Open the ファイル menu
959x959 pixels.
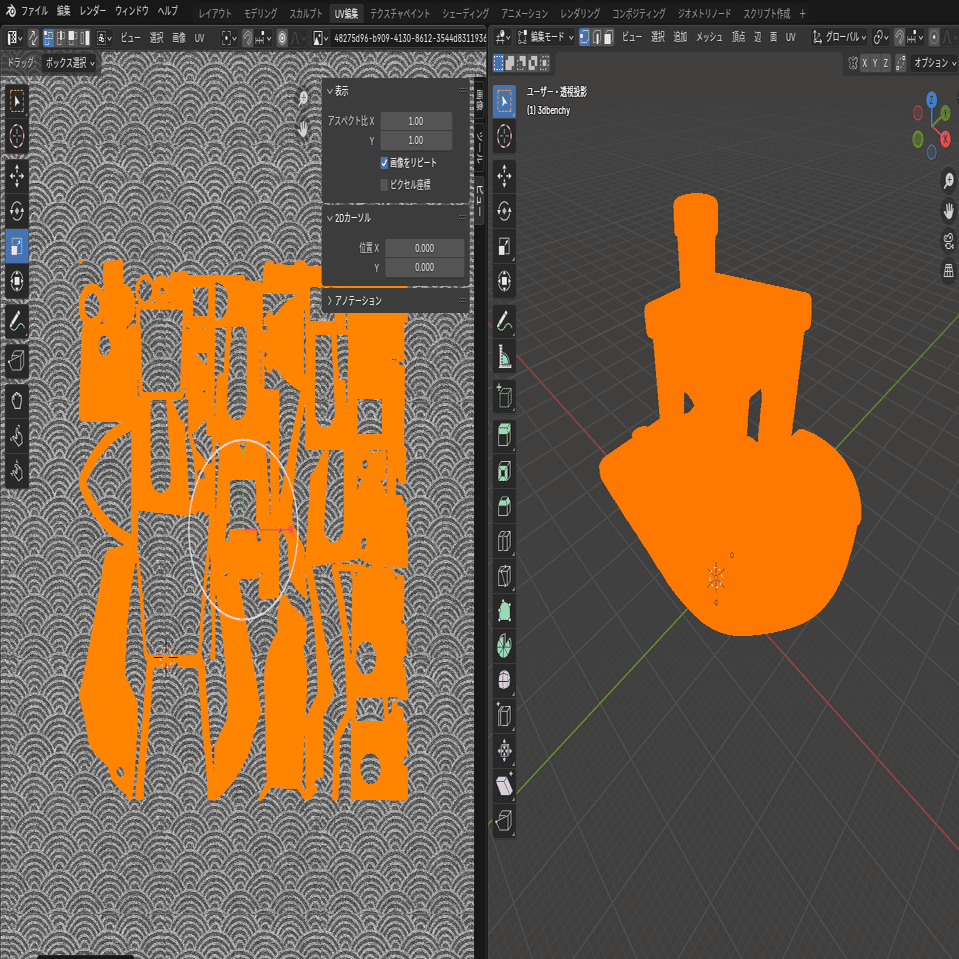coord(35,10)
